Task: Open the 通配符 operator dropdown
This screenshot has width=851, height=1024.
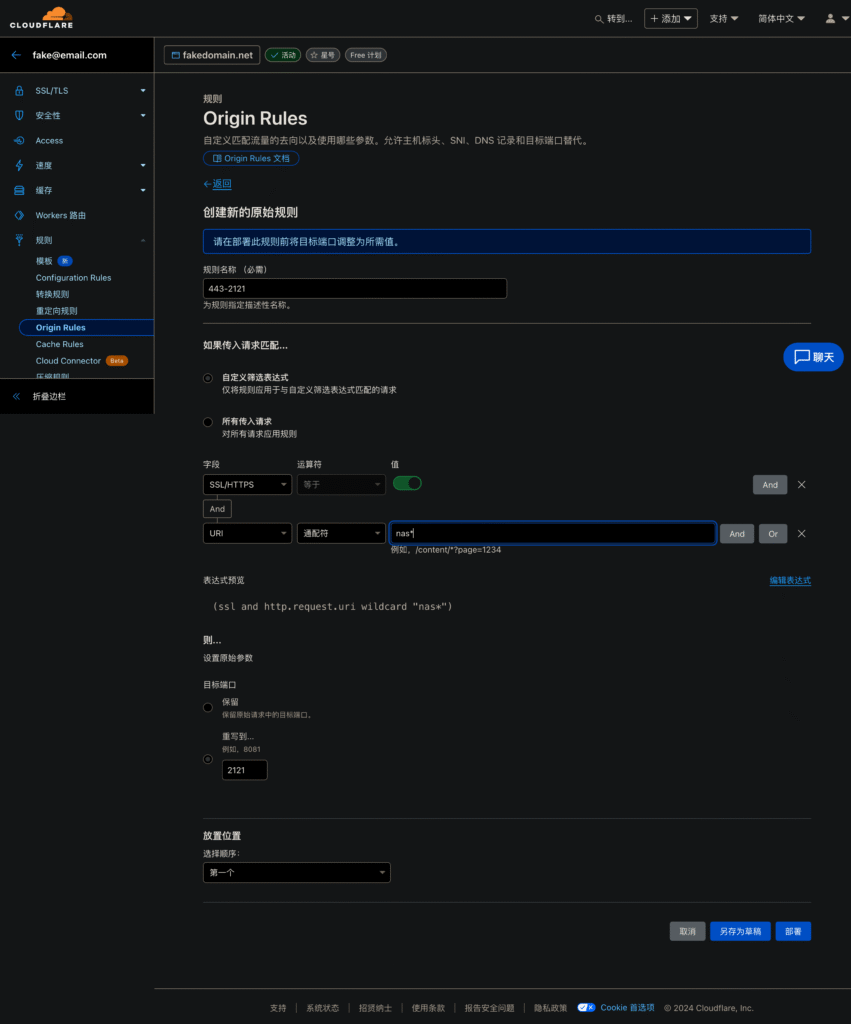Action: [x=341, y=534]
